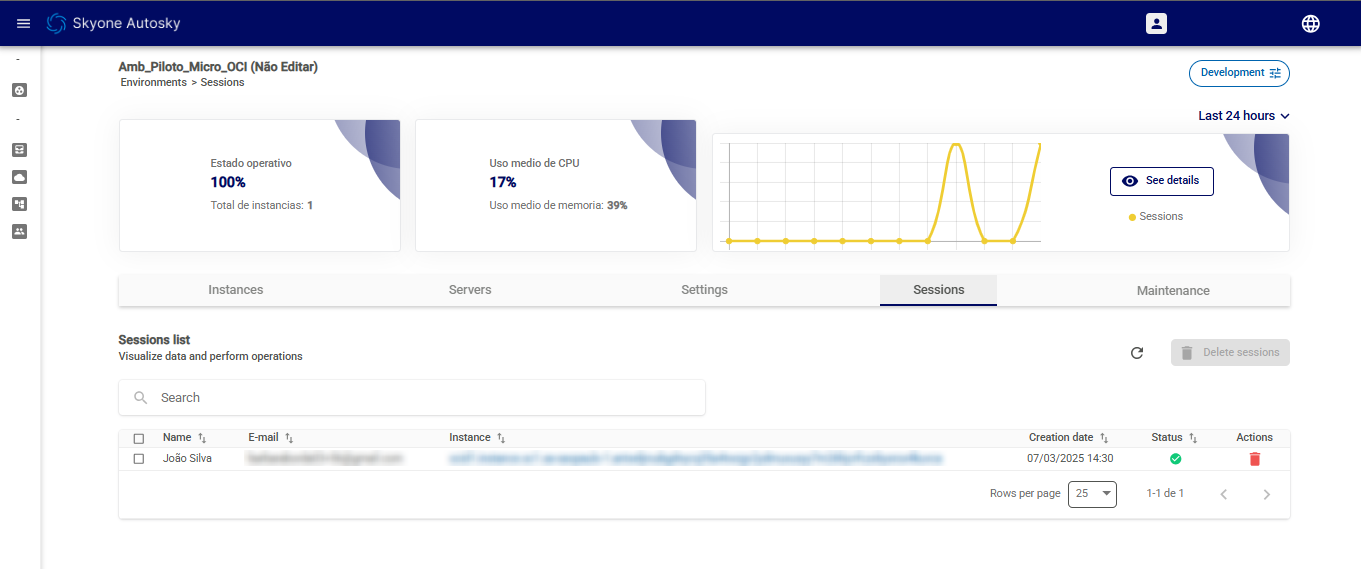Open the hamburger navigation menu
This screenshot has height=569, width=1361.
(x=24, y=23)
